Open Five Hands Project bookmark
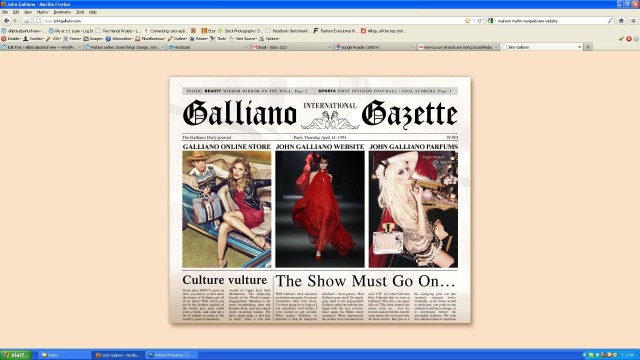640x360 pixels. click(x=118, y=31)
